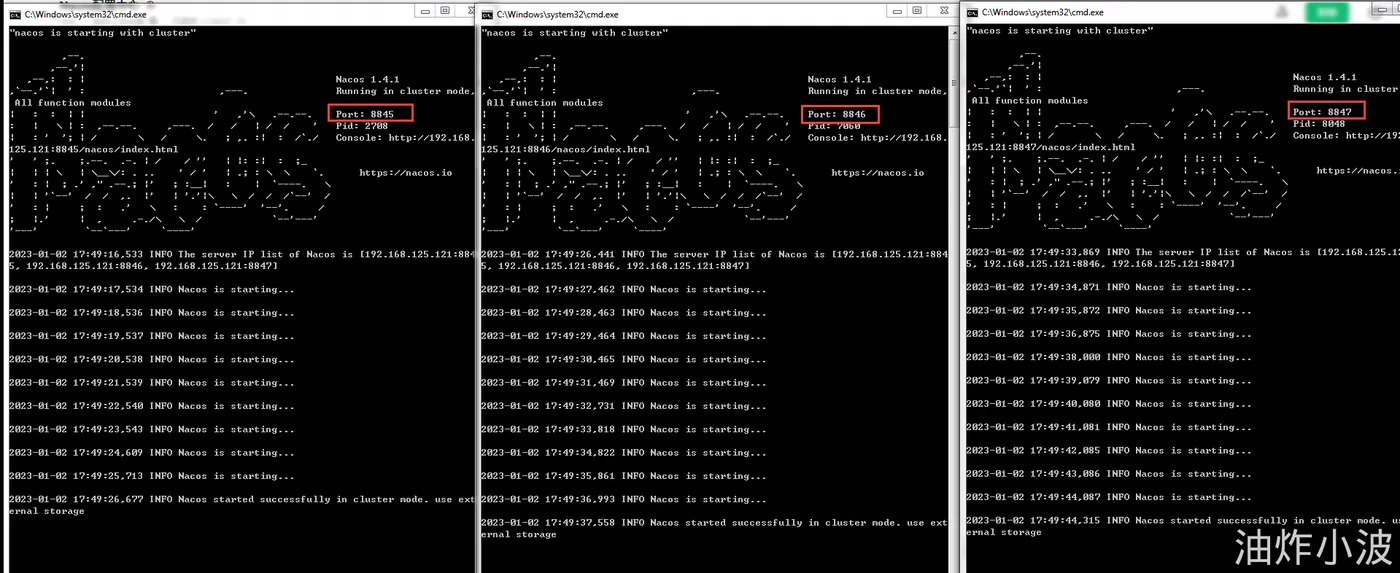The height and width of the screenshot is (573, 1400).
Task: Click 'nacos is starting with cluster' in port 8846 window
Action: (575, 32)
